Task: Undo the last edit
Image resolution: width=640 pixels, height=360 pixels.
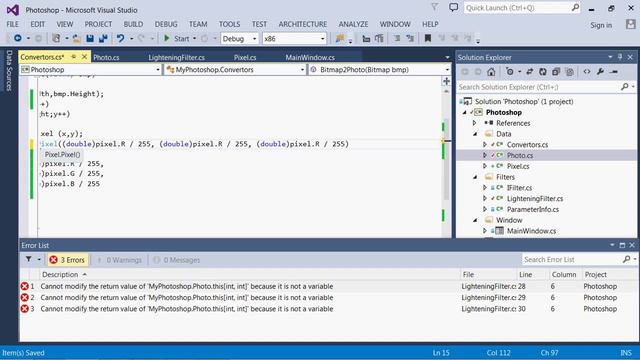Action: tap(120, 38)
